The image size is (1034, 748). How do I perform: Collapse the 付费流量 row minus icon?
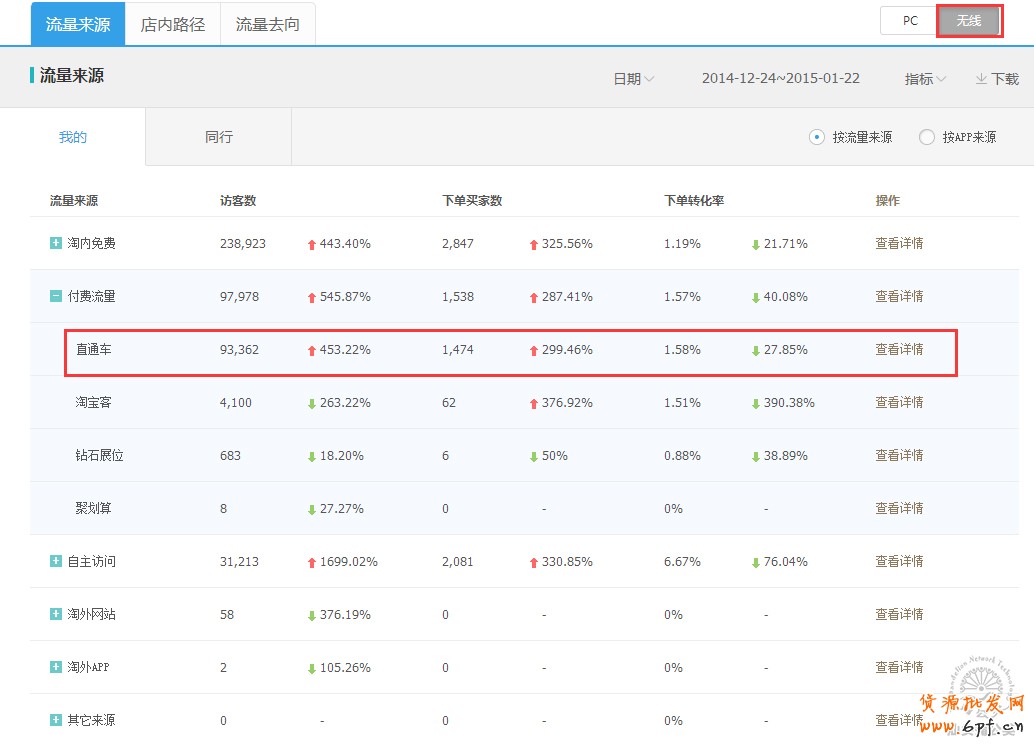pyautogui.click(x=56, y=296)
